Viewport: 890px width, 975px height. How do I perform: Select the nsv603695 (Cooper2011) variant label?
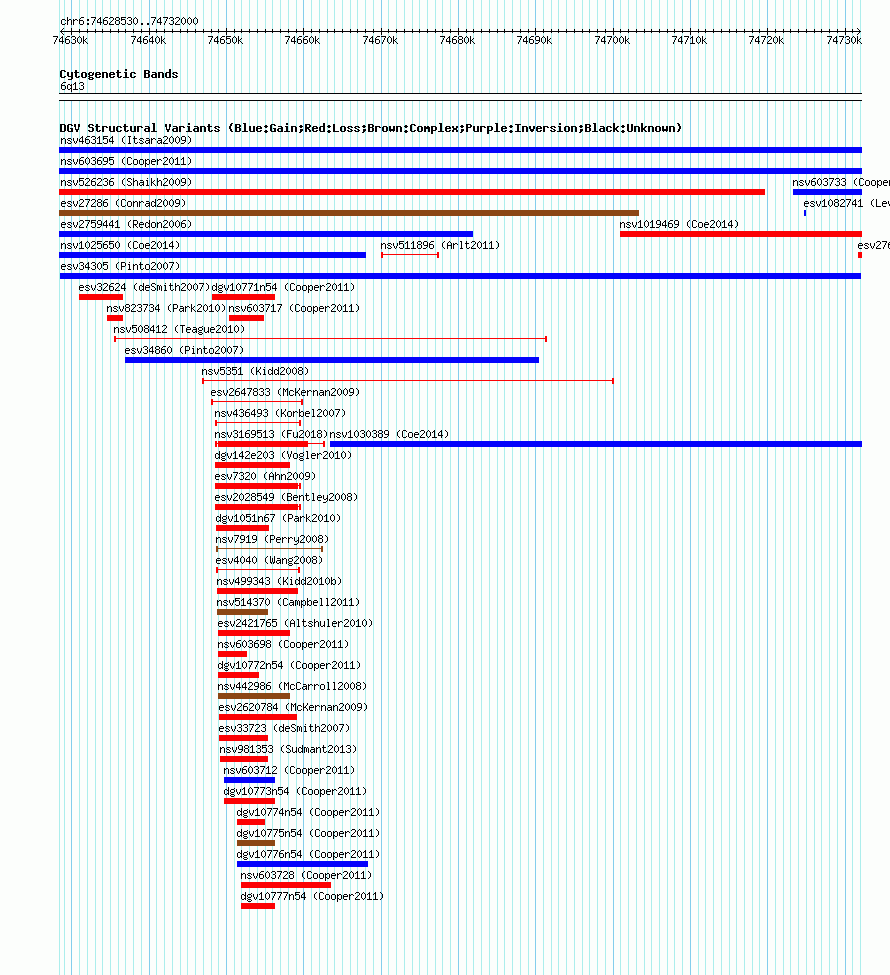(126, 162)
